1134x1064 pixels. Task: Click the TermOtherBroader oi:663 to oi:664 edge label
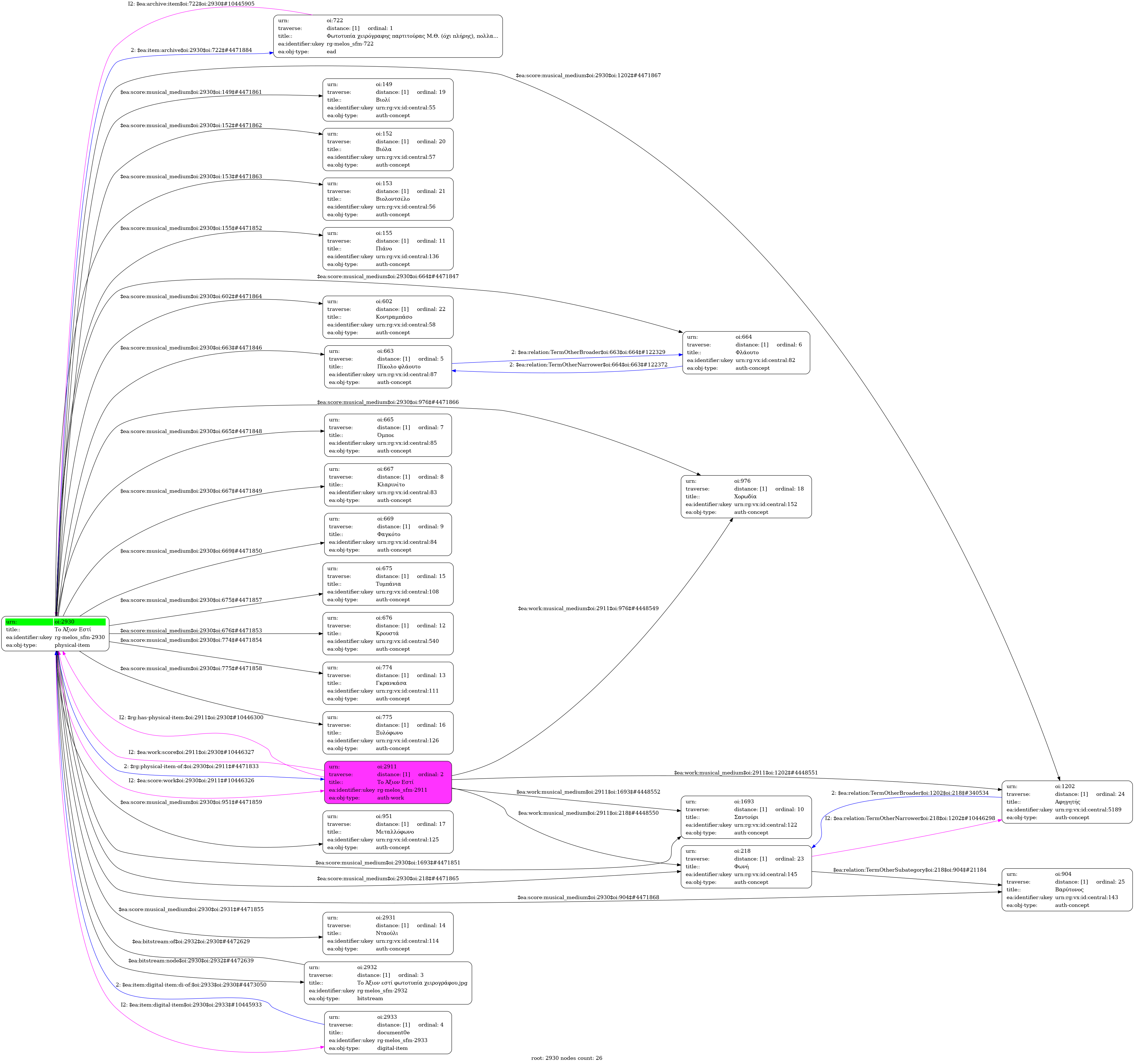coord(588,353)
